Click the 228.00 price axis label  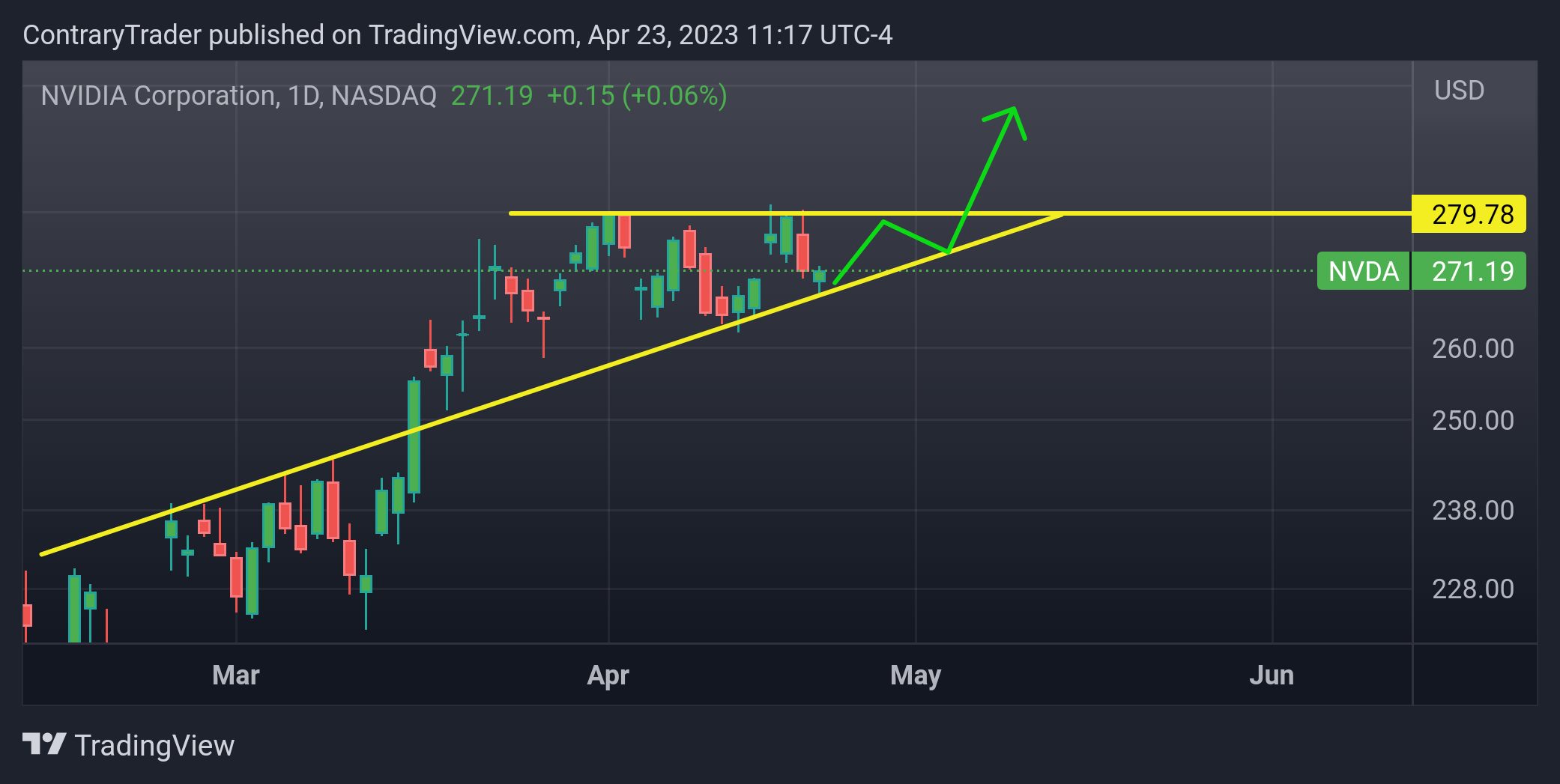click(1473, 589)
